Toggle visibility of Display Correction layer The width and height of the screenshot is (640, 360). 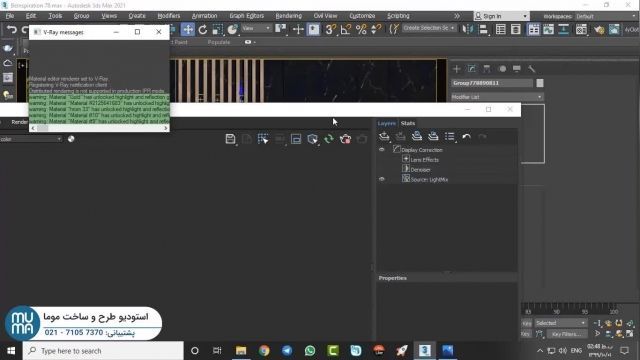[382, 150]
